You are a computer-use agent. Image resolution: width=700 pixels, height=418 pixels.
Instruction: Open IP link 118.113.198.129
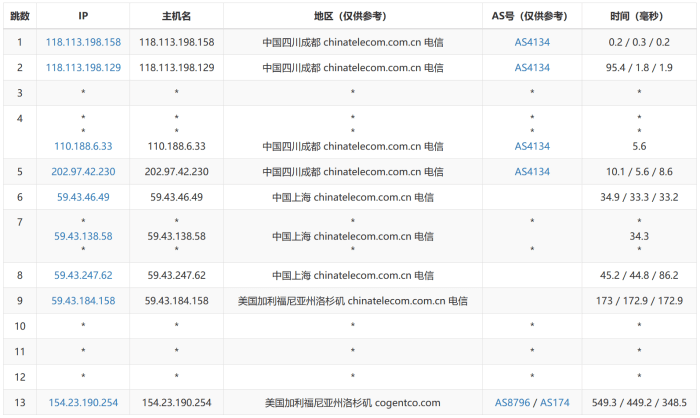[83, 67]
